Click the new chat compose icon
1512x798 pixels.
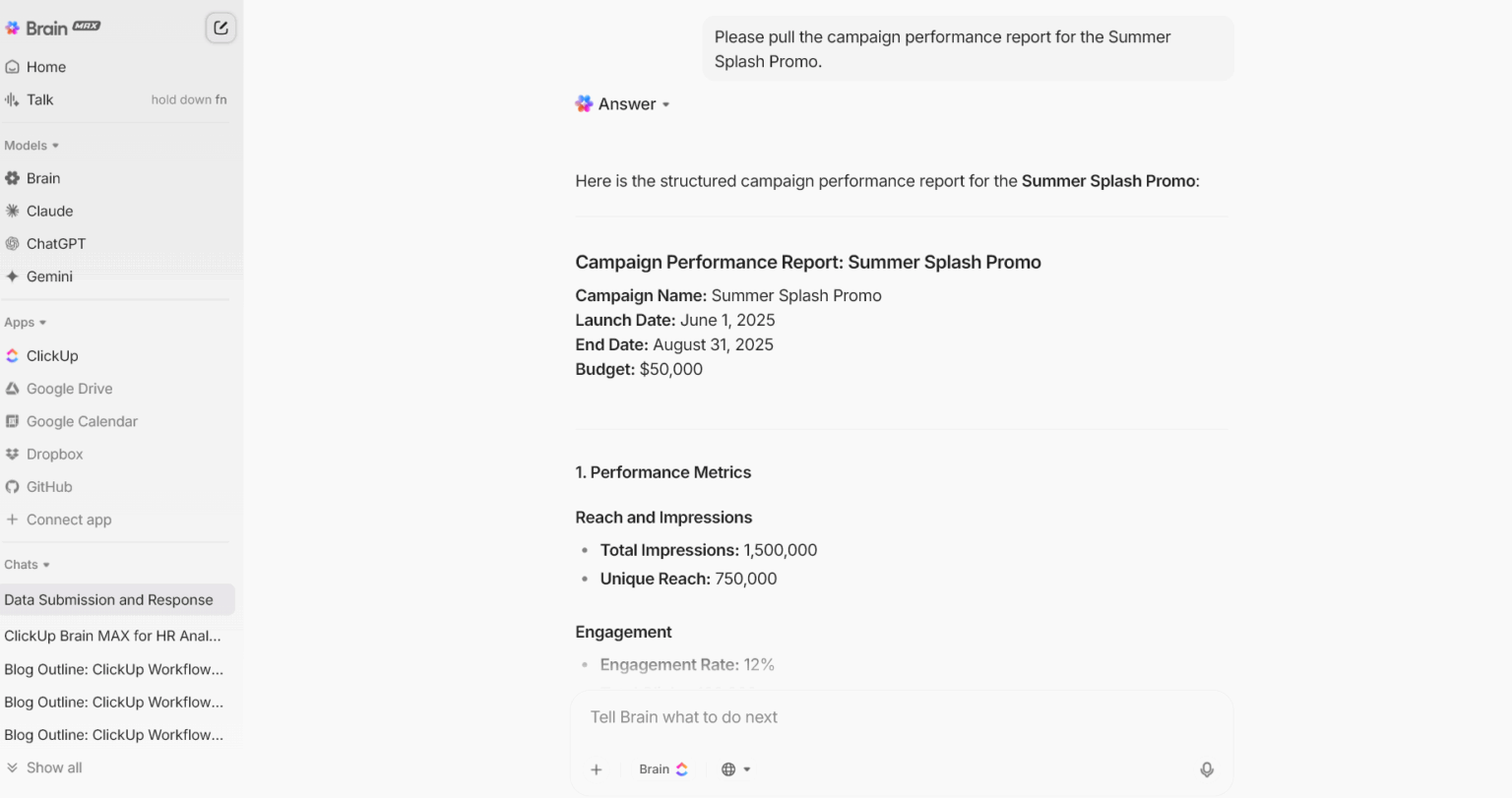click(x=220, y=28)
